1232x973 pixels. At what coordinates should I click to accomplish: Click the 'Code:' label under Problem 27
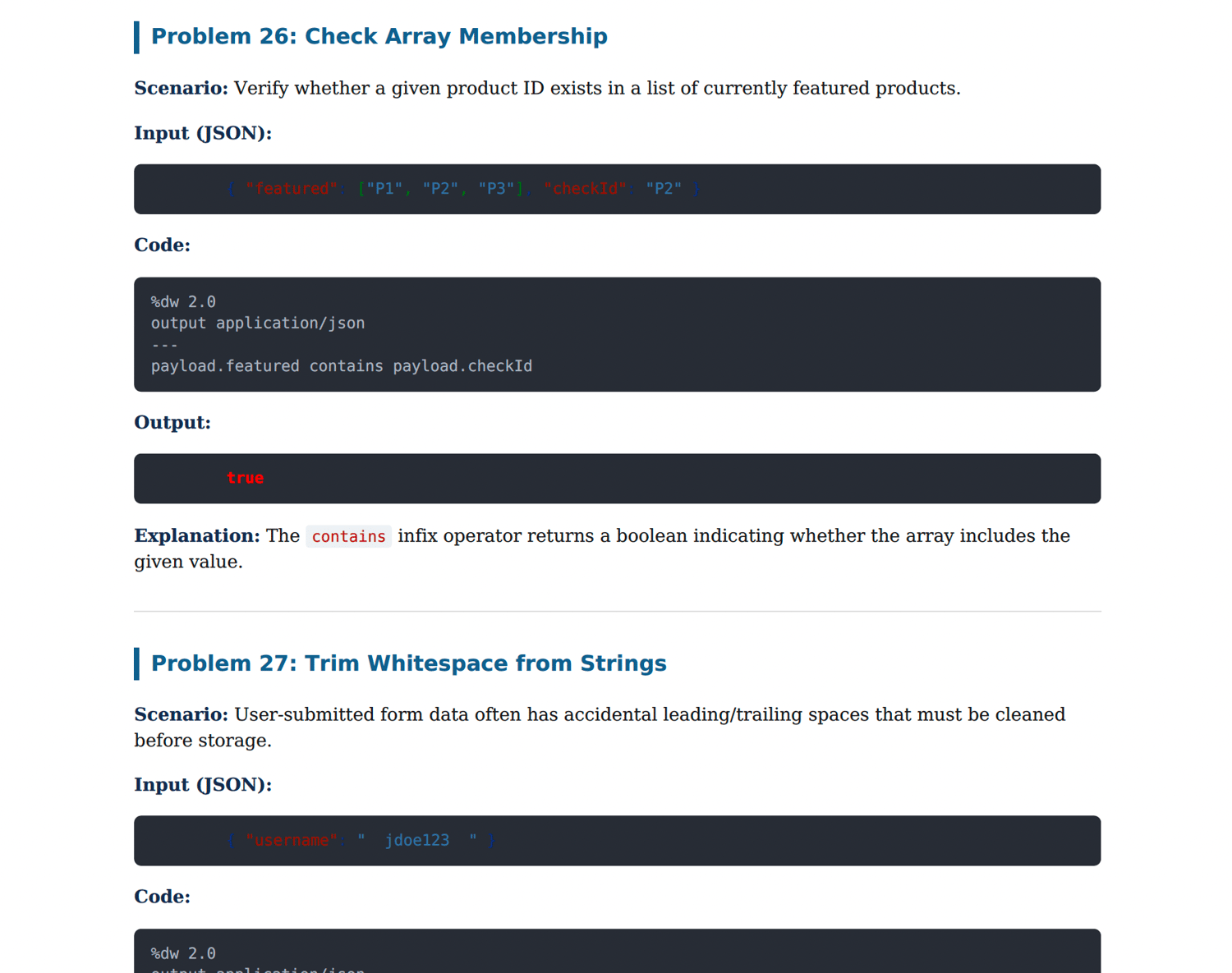pyautogui.click(x=163, y=897)
